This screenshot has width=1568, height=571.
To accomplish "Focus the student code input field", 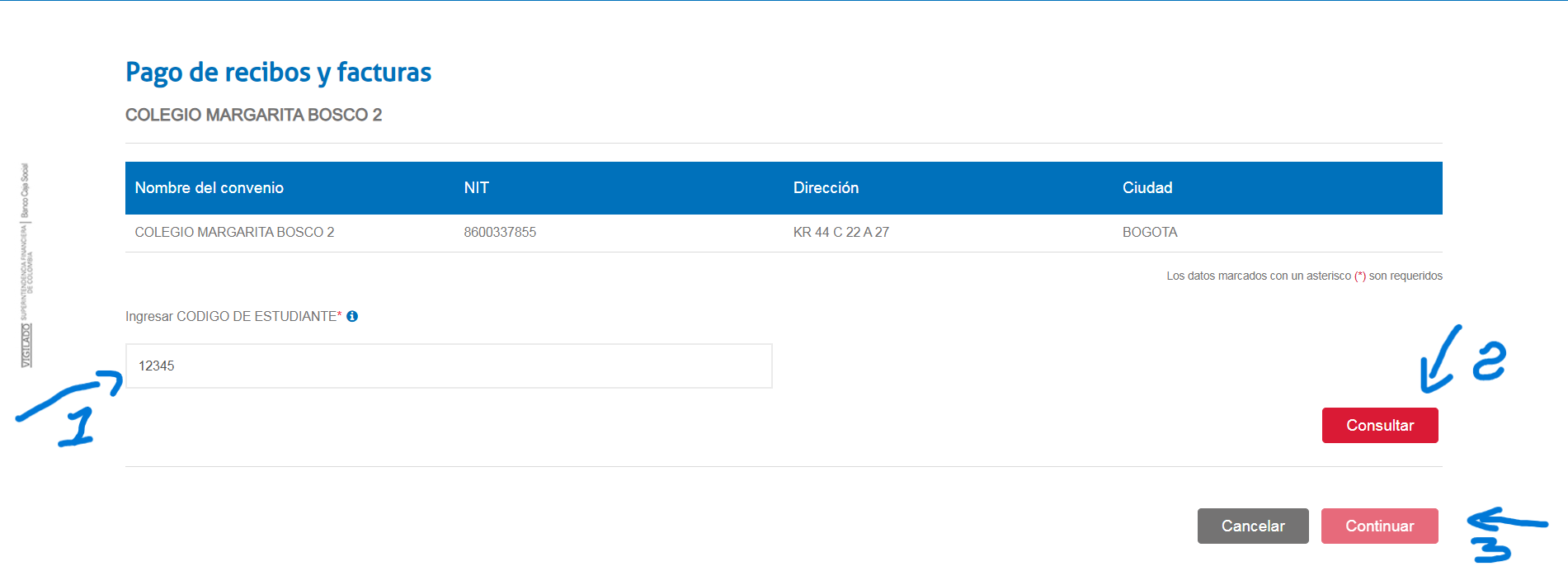I will pyautogui.click(x=448, y=366).
